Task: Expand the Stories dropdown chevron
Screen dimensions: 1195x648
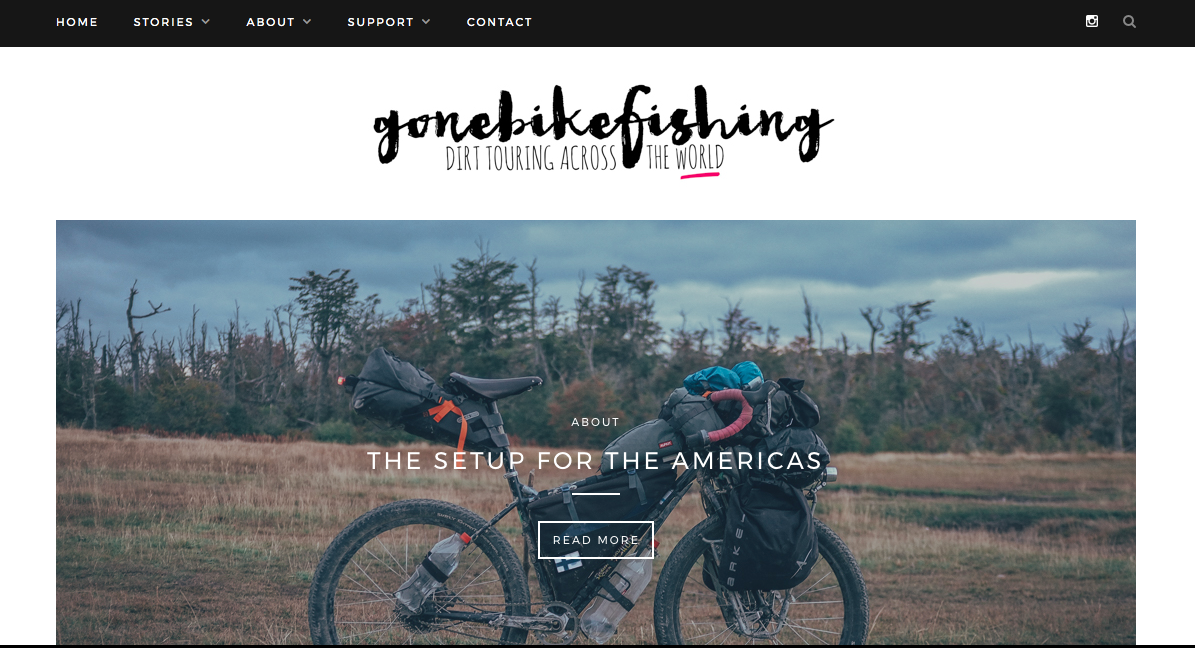Action: pos(206,22)
